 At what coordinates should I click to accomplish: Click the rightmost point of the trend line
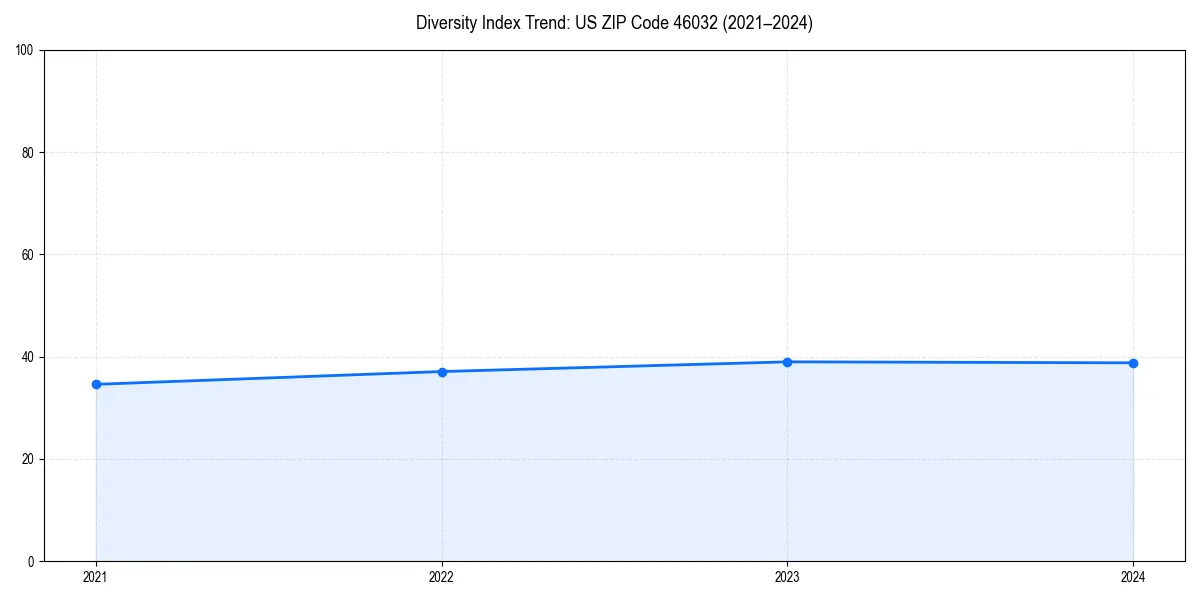(x=1133, y=363)
